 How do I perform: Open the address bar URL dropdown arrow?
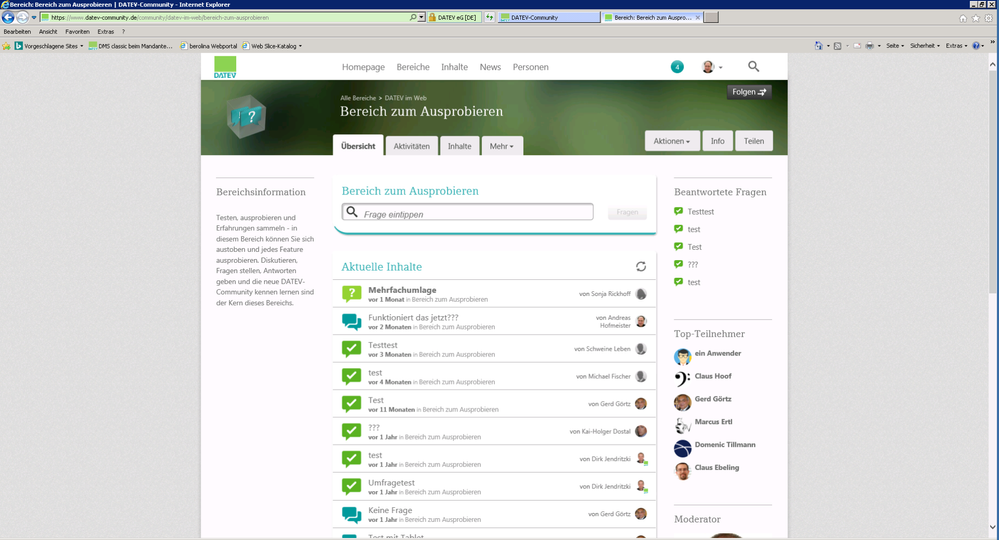pyautogui.click(x=421, y=18)
